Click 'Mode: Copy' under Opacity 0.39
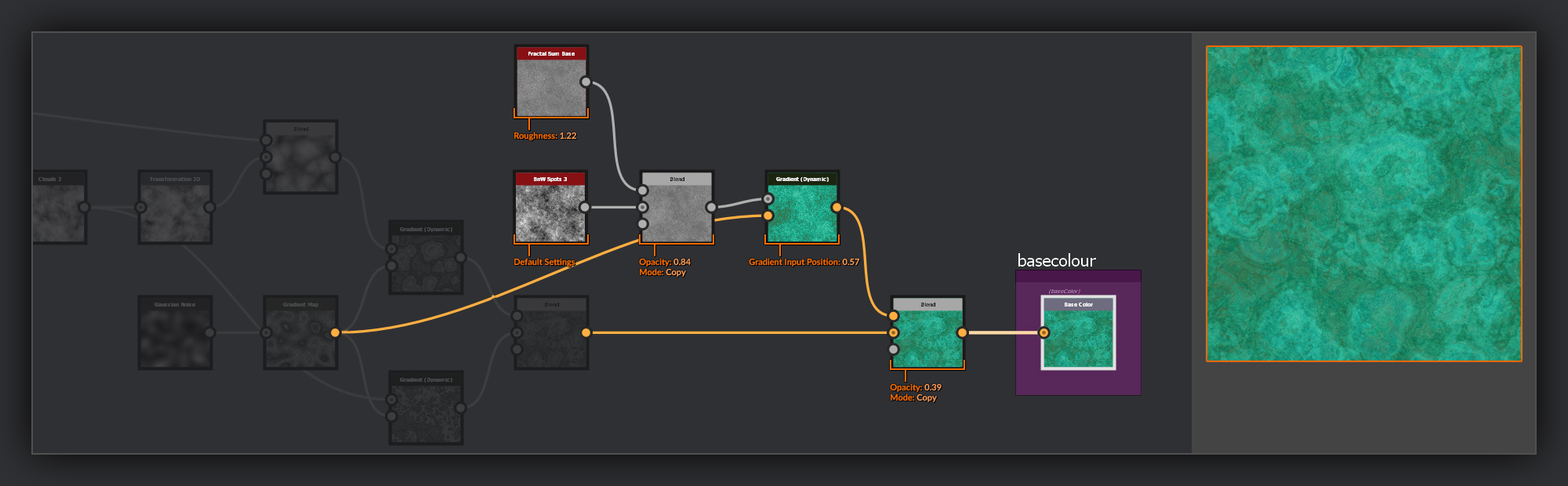The height and width of the screenshot is (486, 1568). (x=913, y=397)
